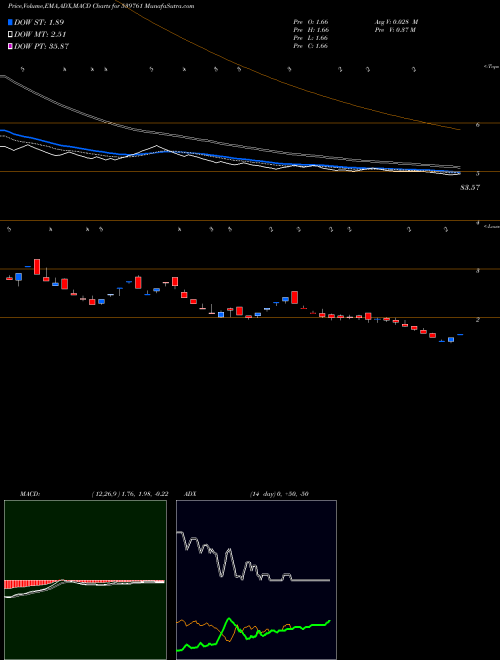
Task: Click the axis label 6 on upper chart
Action: click(478, 125)
